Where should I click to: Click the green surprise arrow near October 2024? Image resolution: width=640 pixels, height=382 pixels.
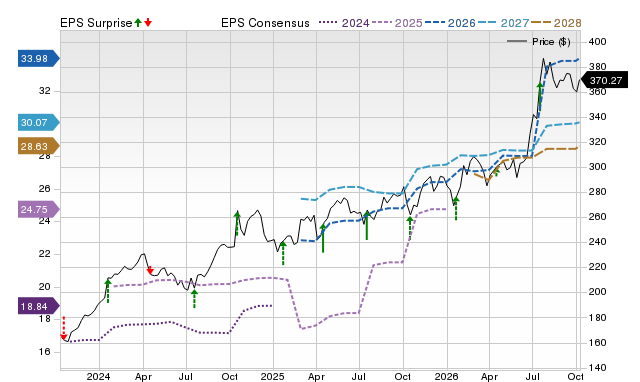pyautogui.click(x=237, y=223)
